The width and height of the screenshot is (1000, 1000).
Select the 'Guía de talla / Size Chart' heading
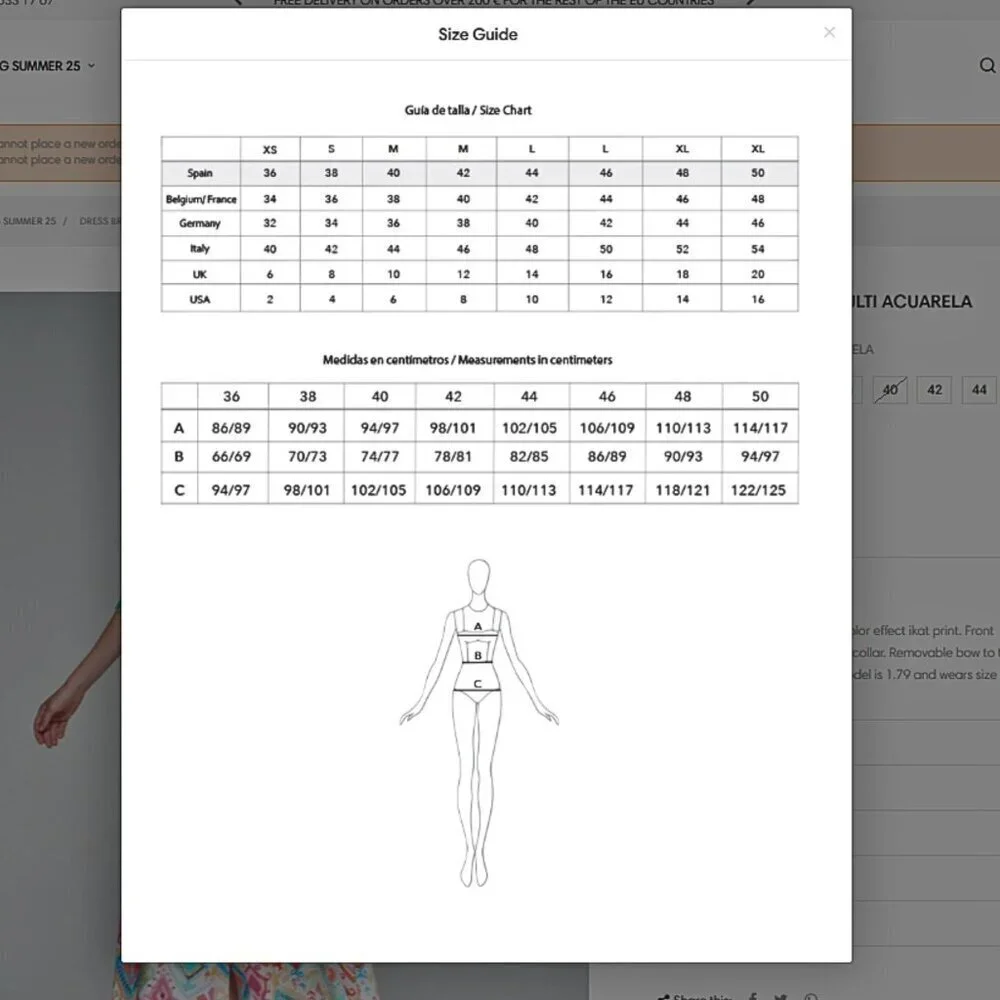click(x=467, y=110)
